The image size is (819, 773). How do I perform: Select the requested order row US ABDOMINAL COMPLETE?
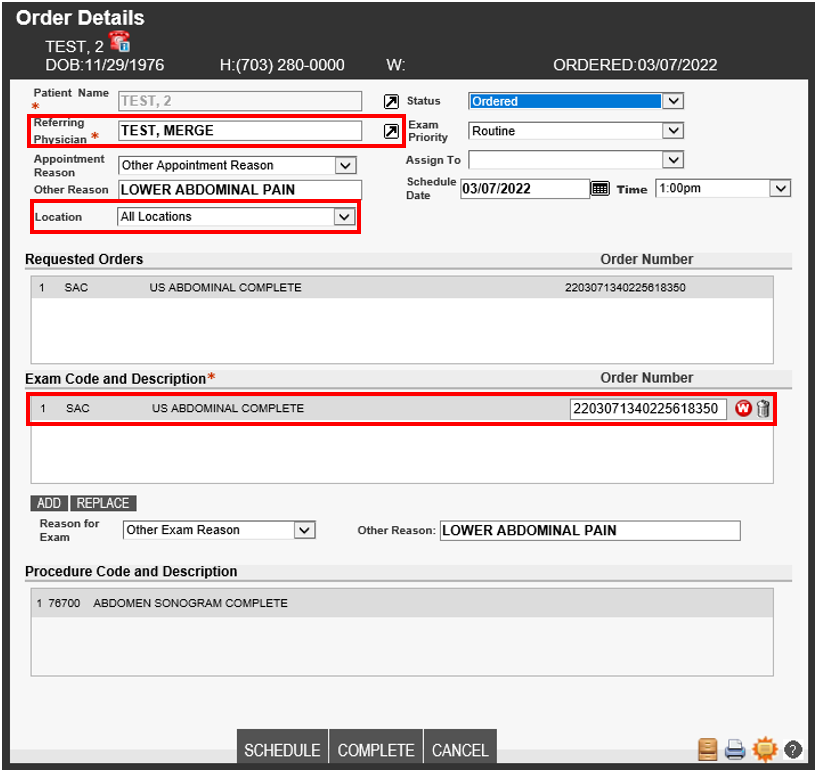tap(402, 288)
